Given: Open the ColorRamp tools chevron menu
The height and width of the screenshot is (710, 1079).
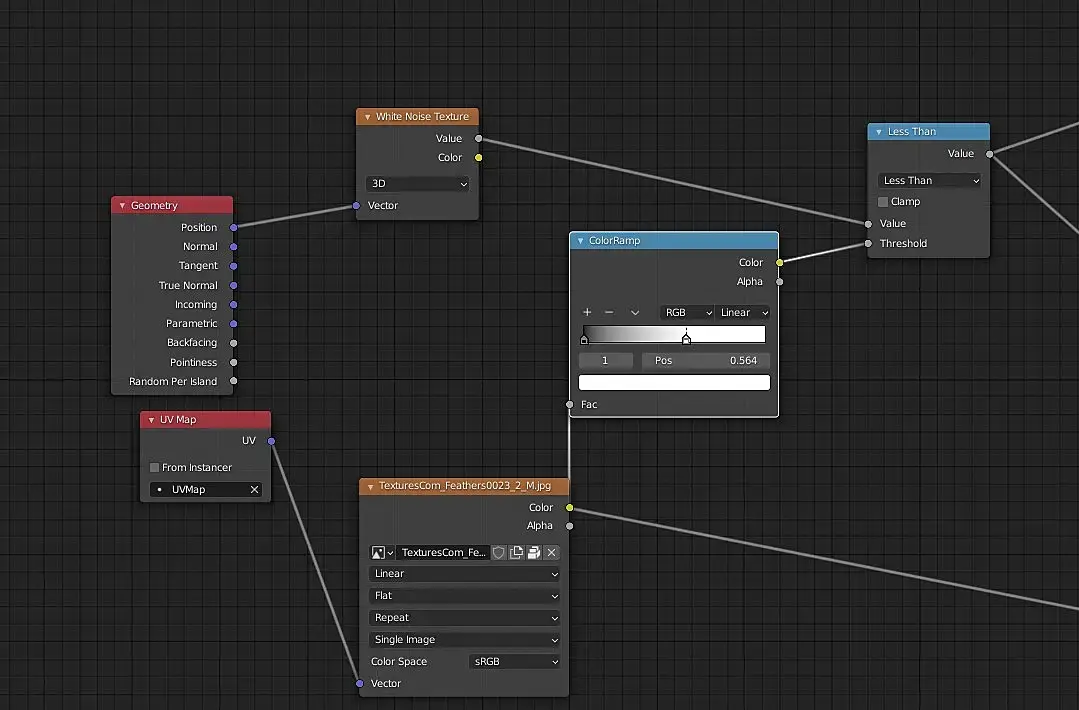Looking at the screenshot, I should [x=635, y=313].
